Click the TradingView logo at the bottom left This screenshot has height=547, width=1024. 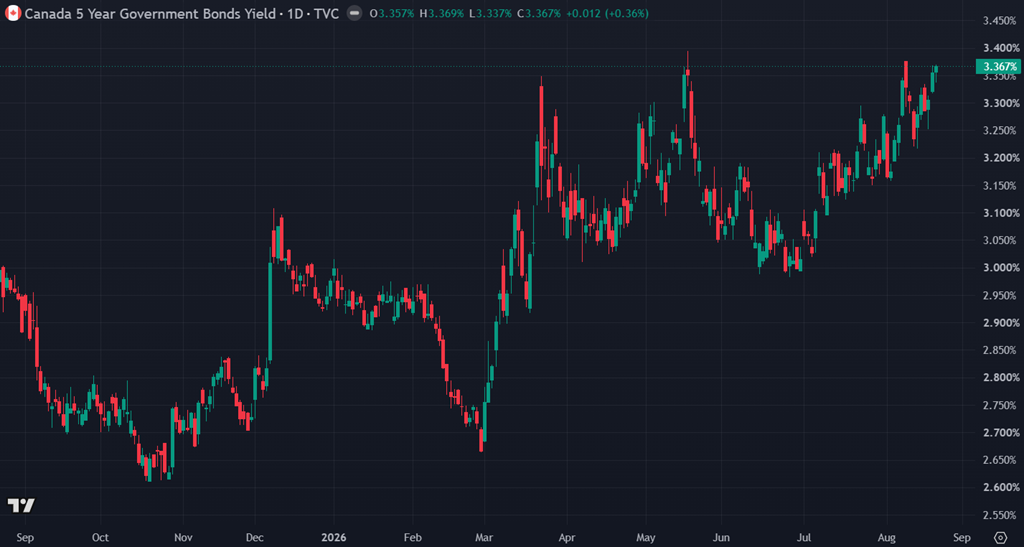point(21,505)
